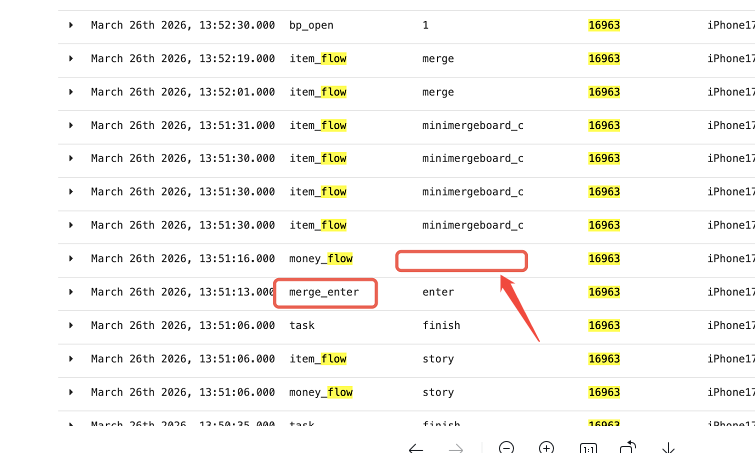Click the timestamp March 26th 2026, 13:52:01.000
Image resolution: width=755 pixels, height=453 pixels.
[x=182, y=92]
